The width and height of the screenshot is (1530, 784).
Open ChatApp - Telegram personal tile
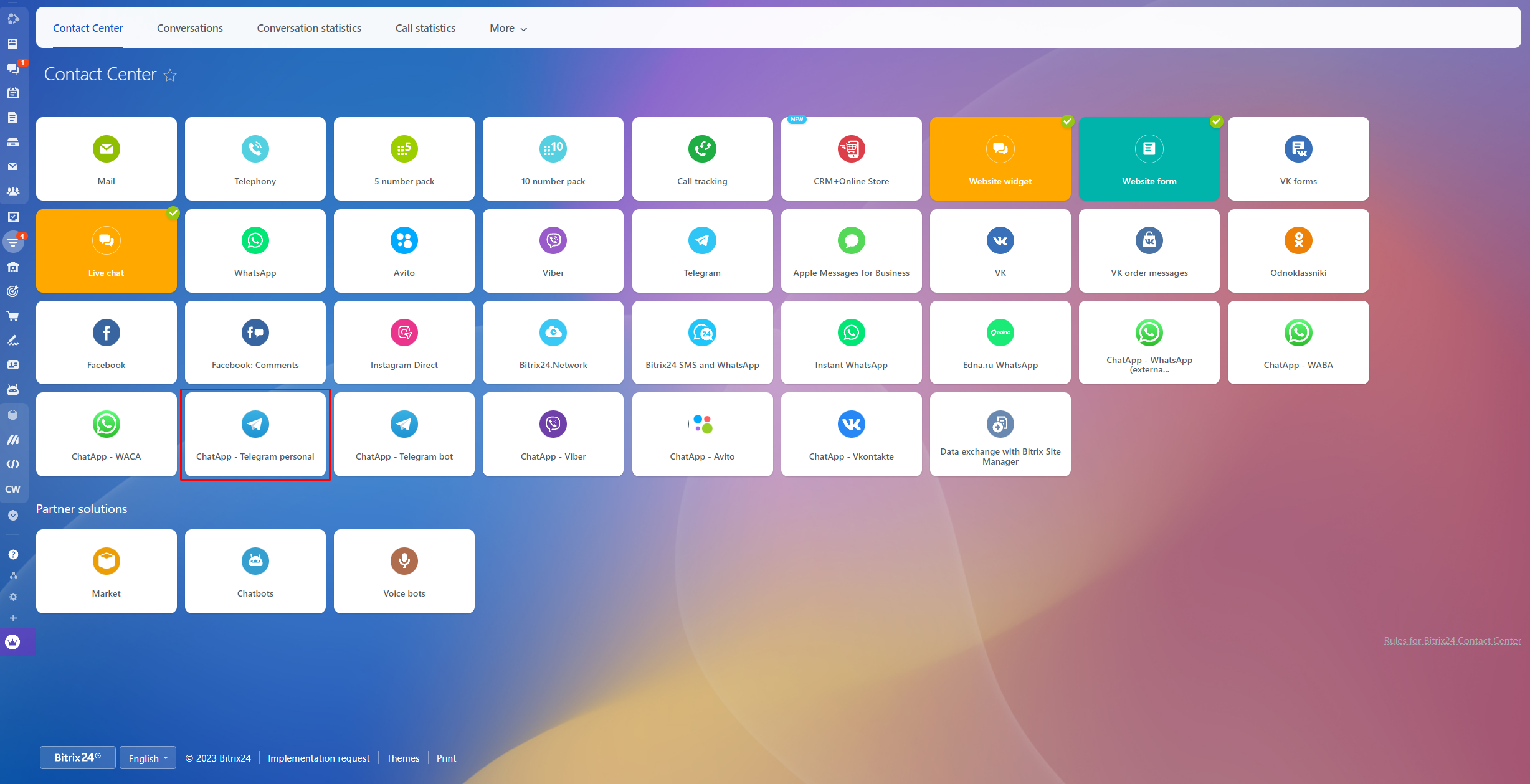click(255, 434)
